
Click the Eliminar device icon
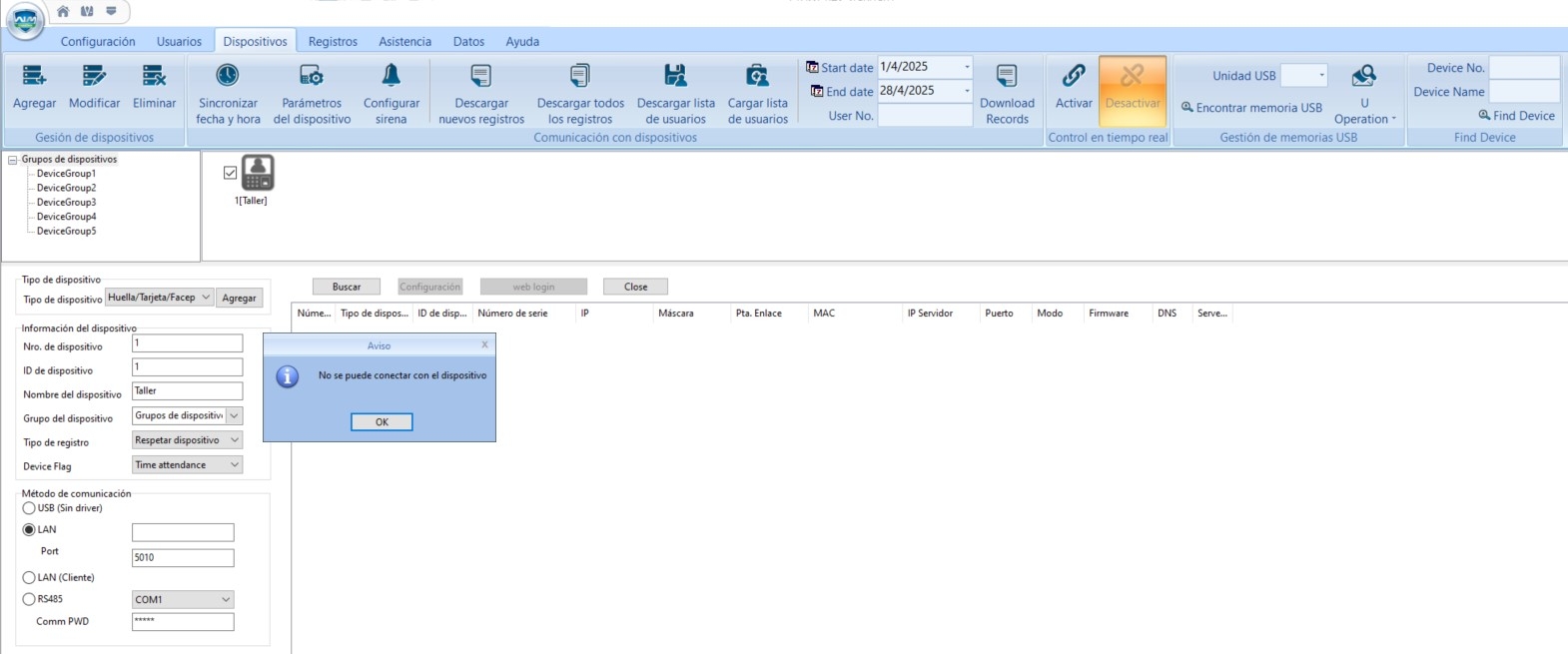pos(154,76)
